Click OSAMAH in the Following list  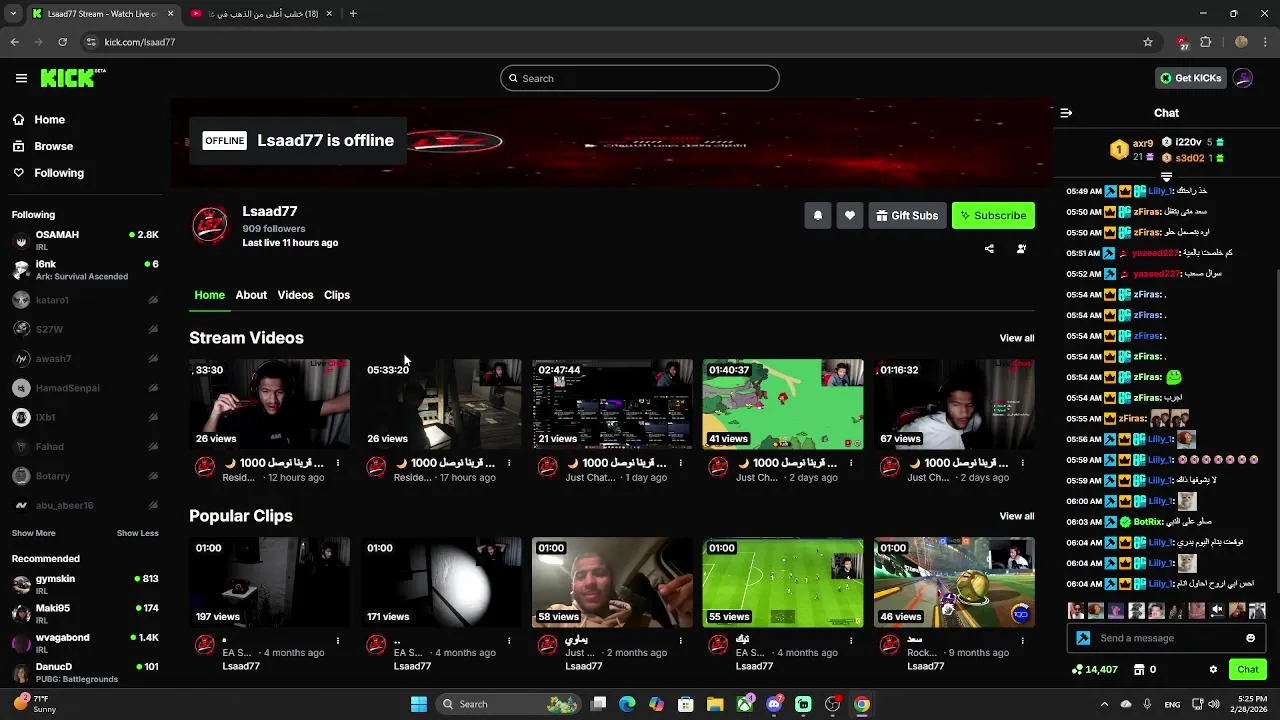pos(85,240)
